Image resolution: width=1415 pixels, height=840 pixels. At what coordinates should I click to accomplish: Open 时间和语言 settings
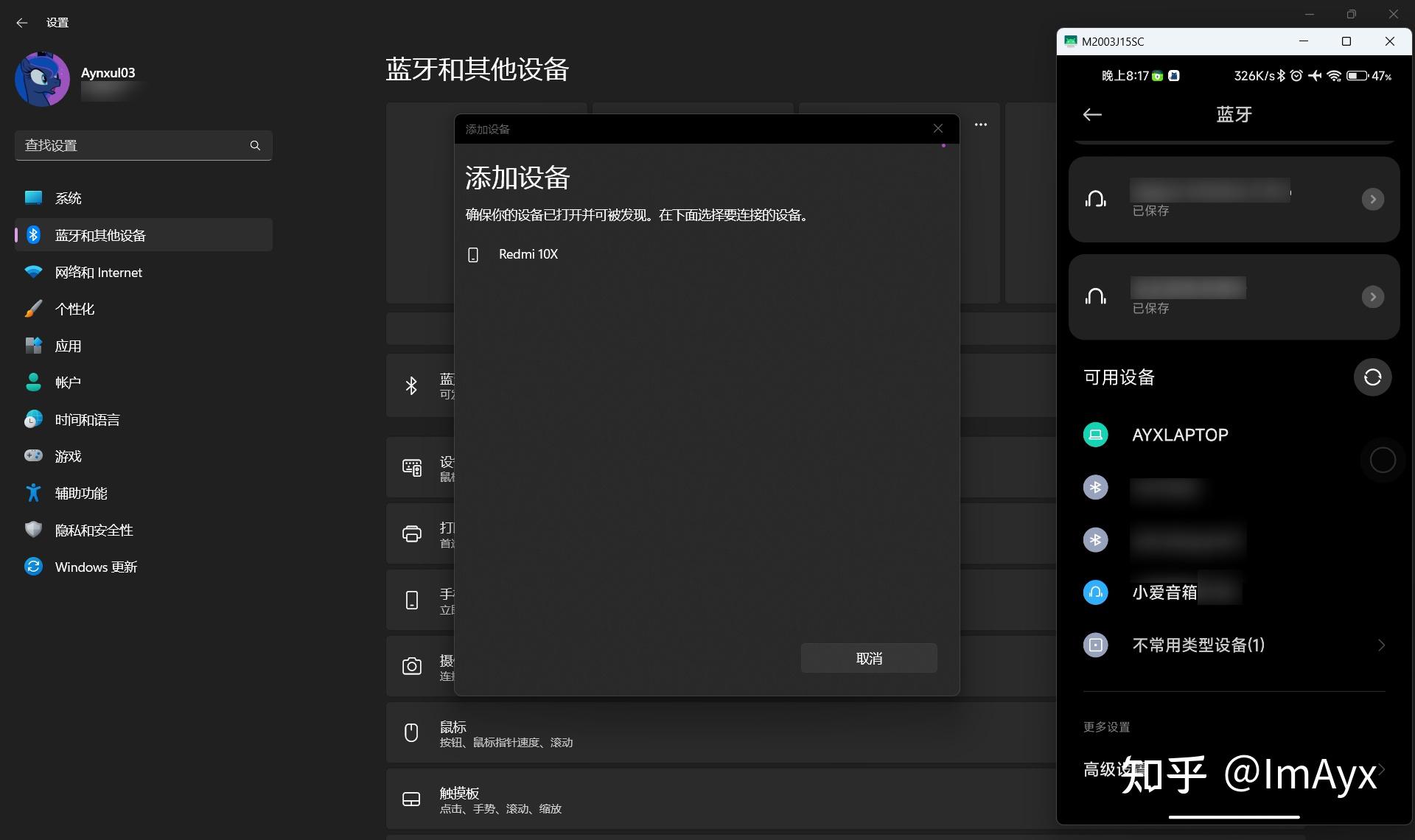(x=144, y=419)
